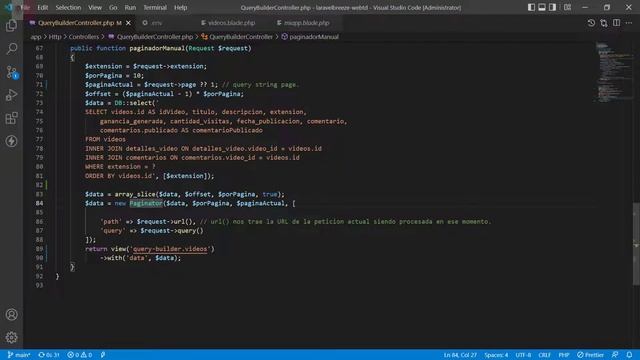
Task: Click the PHP language mode indicator
Action: click(x=564, y=355)
